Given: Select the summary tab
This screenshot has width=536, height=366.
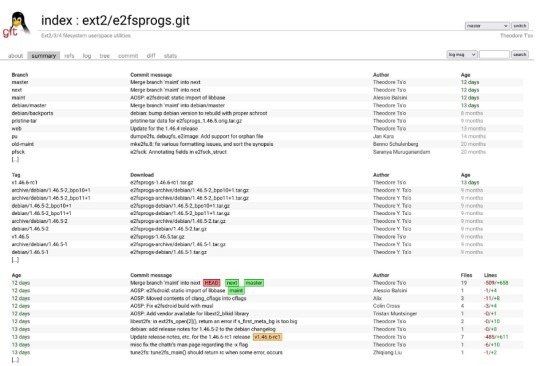Looking at the screenshot, I should click(43, 56).
